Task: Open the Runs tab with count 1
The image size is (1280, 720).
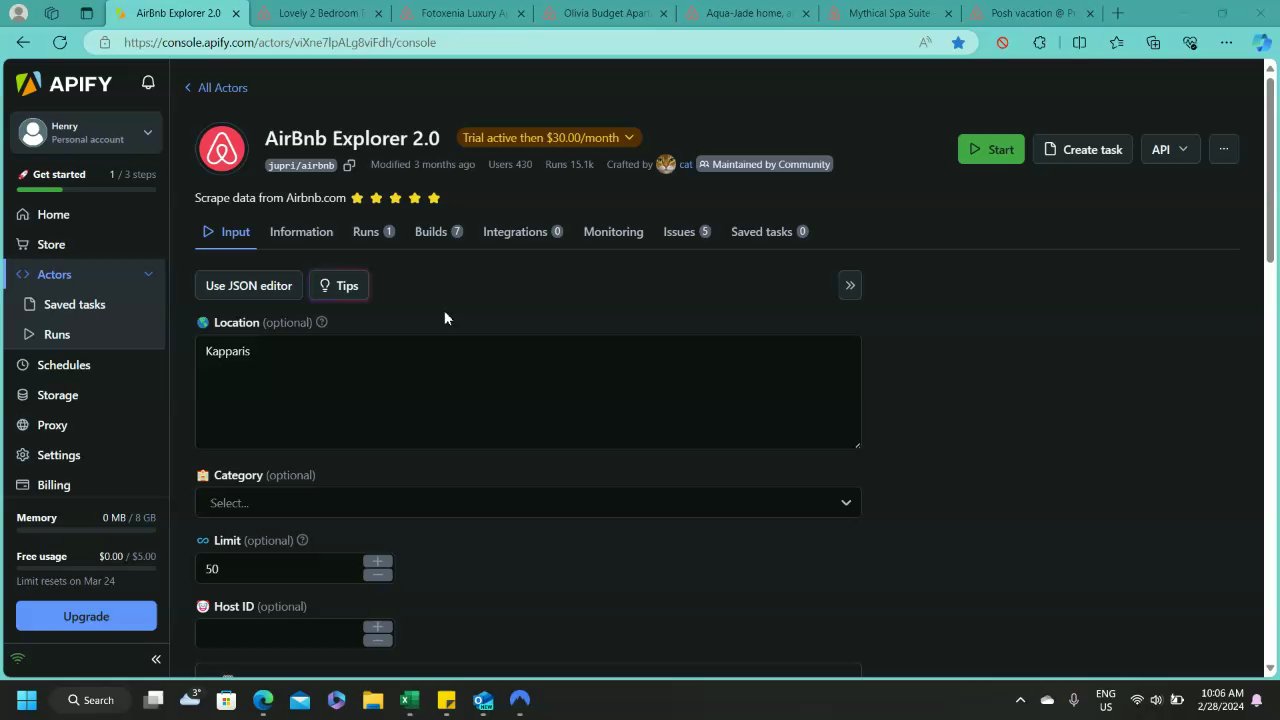Action: point(373,231)
